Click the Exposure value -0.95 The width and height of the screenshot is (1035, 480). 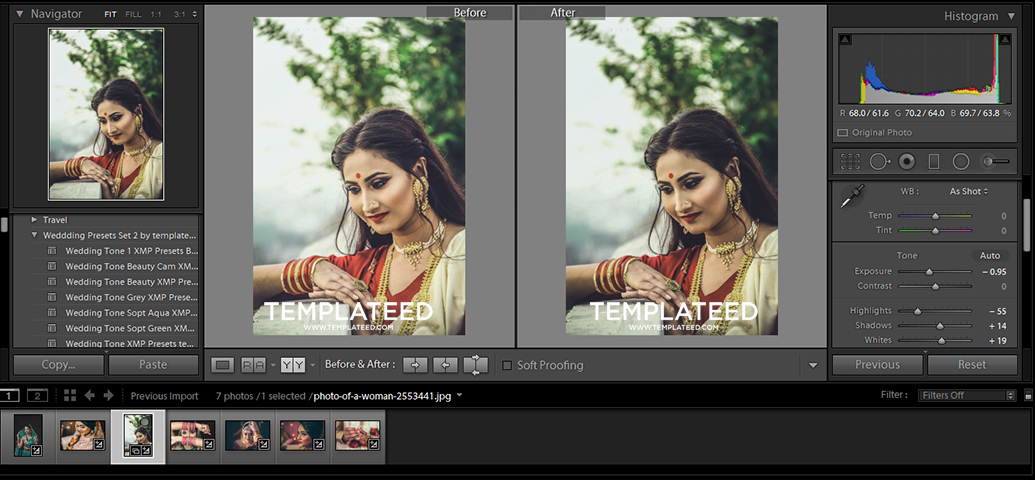(x=993, y=271)
